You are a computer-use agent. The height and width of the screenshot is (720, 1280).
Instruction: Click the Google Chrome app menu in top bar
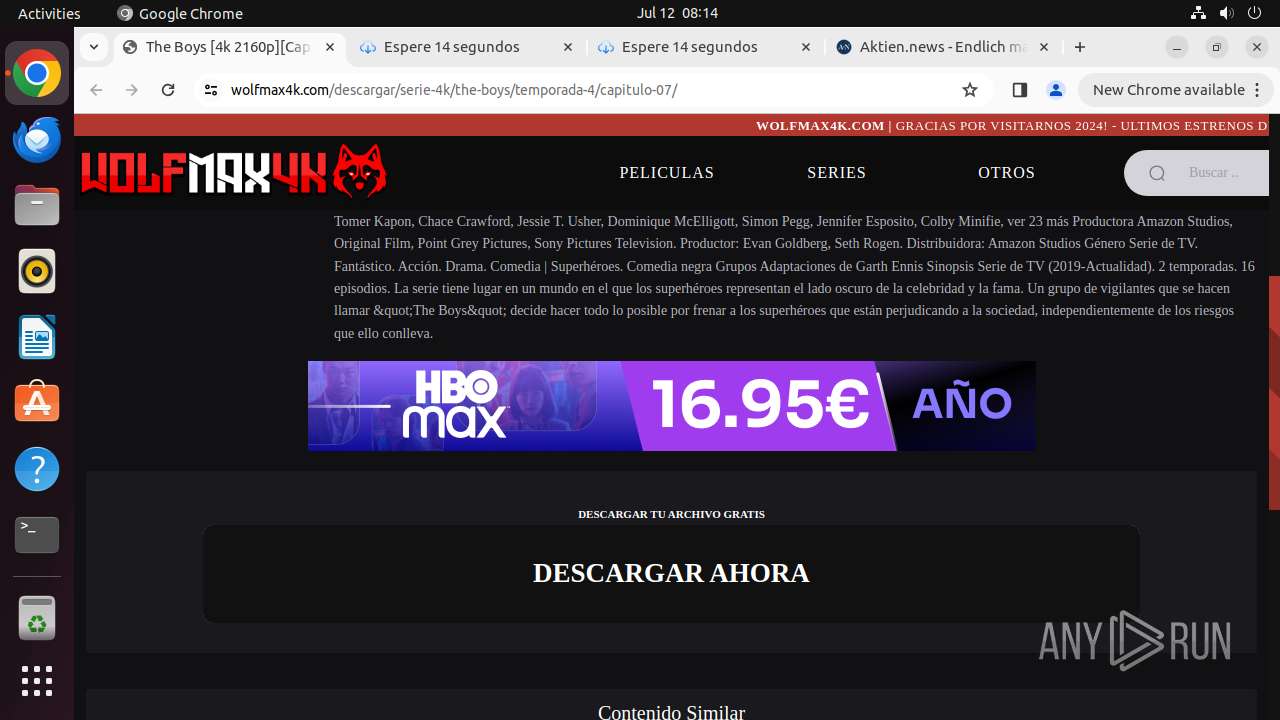pos(180,13)
